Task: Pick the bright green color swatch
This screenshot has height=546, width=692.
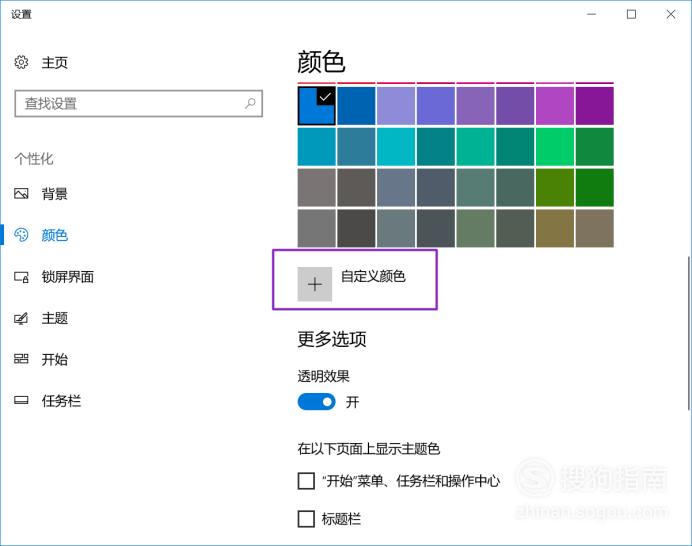Action: 555,147
